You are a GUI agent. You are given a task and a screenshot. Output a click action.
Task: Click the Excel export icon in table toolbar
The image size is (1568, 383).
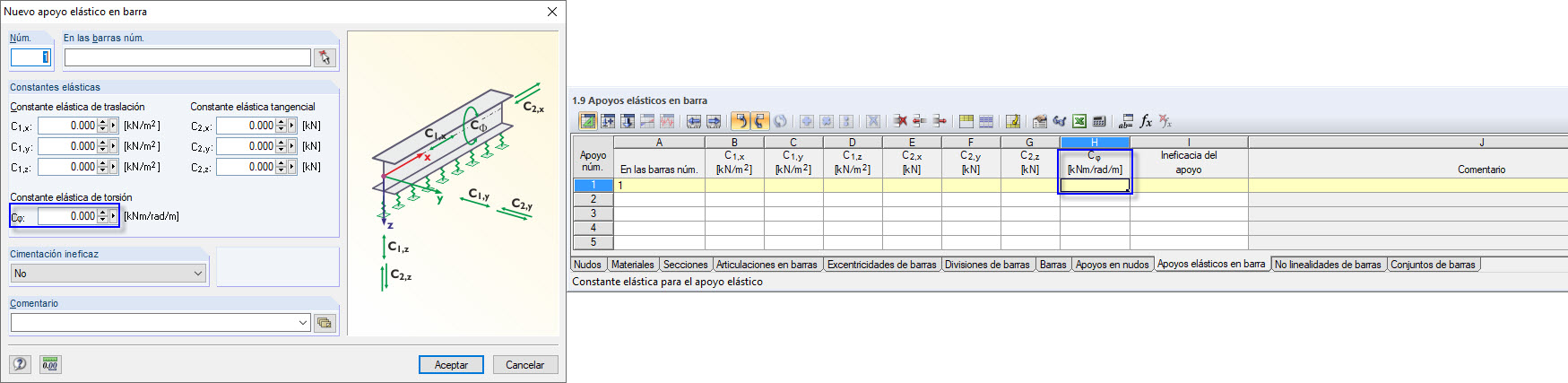point(1079,121)
